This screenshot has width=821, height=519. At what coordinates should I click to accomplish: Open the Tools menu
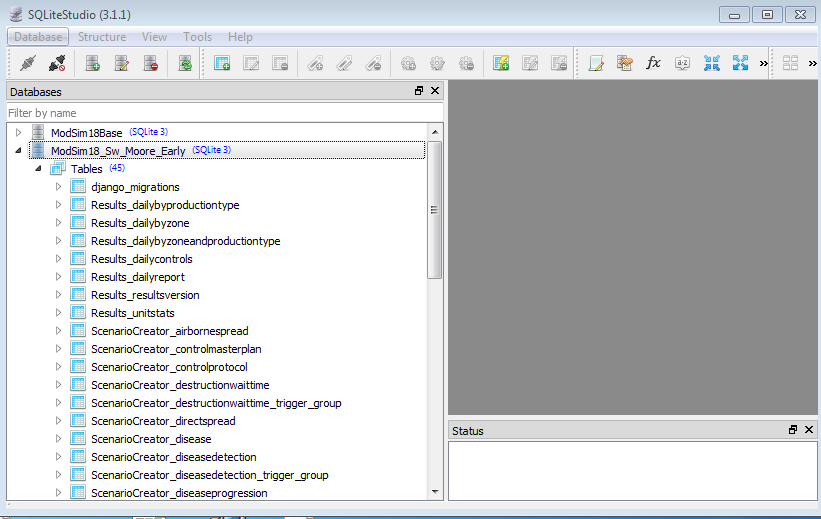pos(197,37)
